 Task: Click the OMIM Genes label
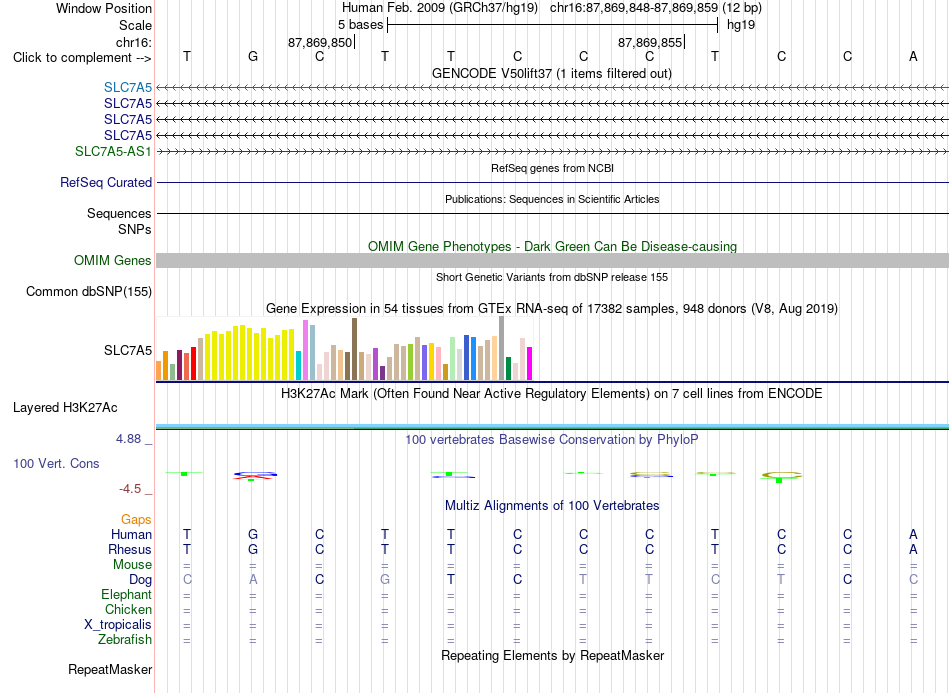click(x=113, y=260)
